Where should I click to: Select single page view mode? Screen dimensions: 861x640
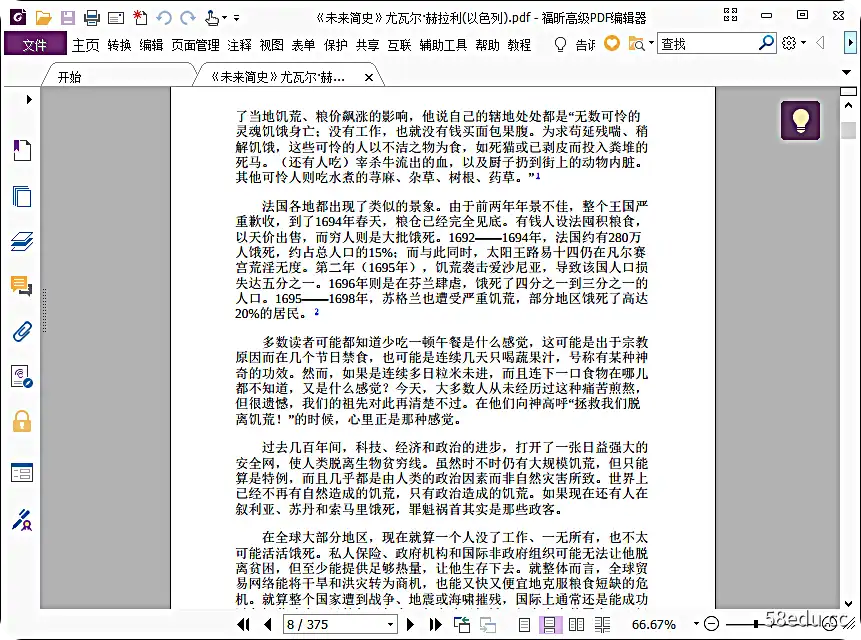pos(524,624)
